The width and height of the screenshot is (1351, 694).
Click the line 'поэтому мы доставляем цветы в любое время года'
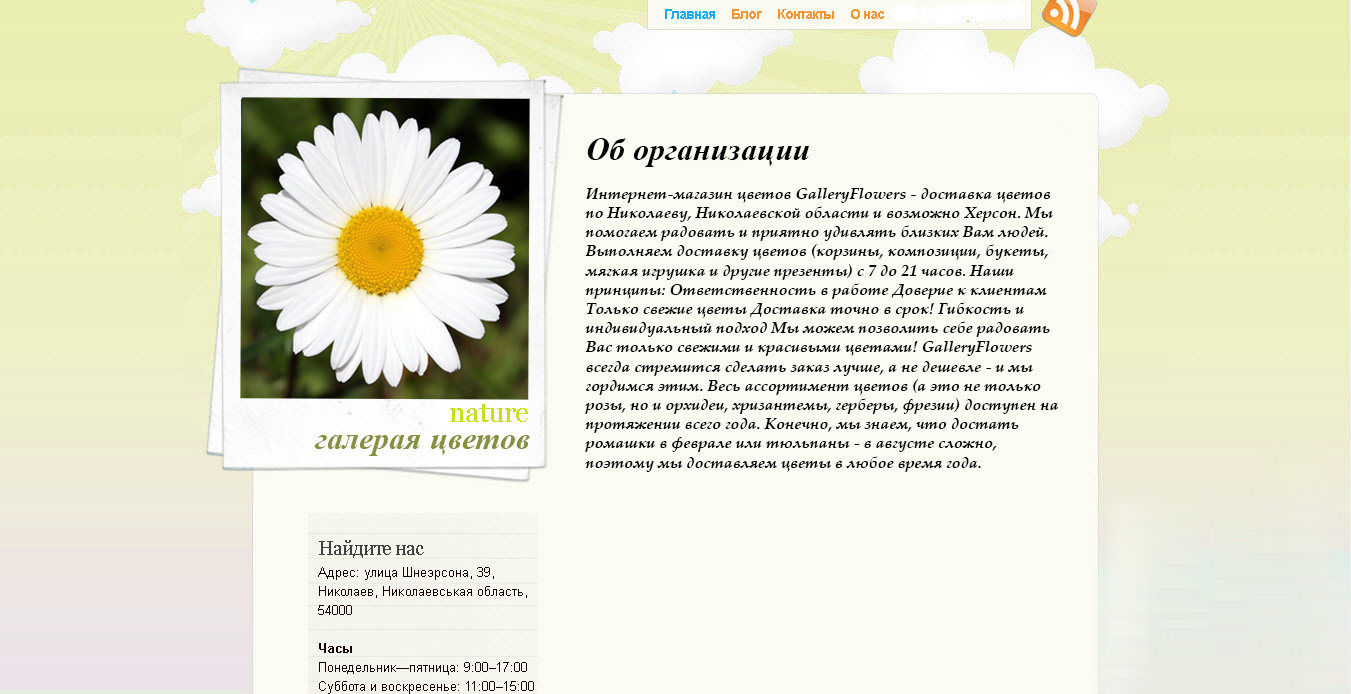784,463
